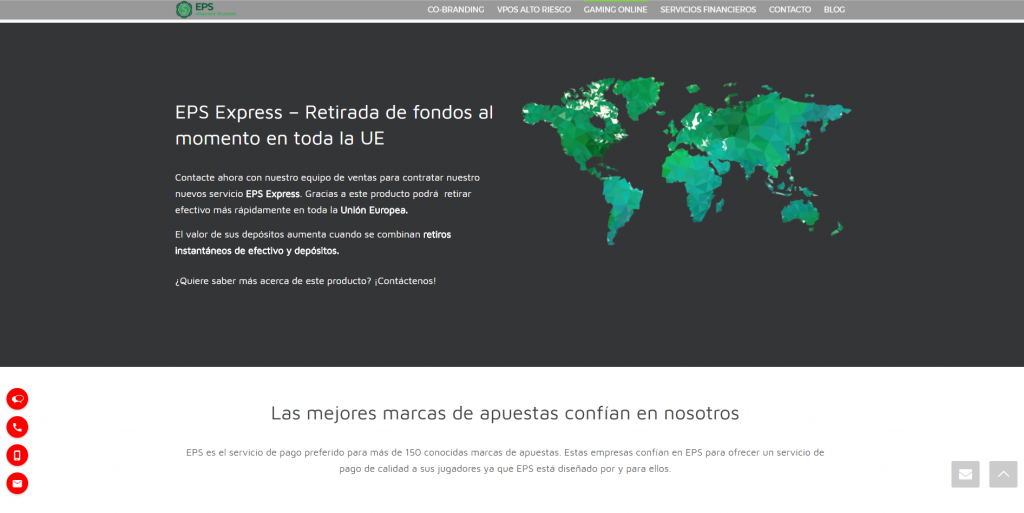Viewport: 1024px width, 513px height.
Task: Click the red circular envelope icon
Action: coord(17,484)
